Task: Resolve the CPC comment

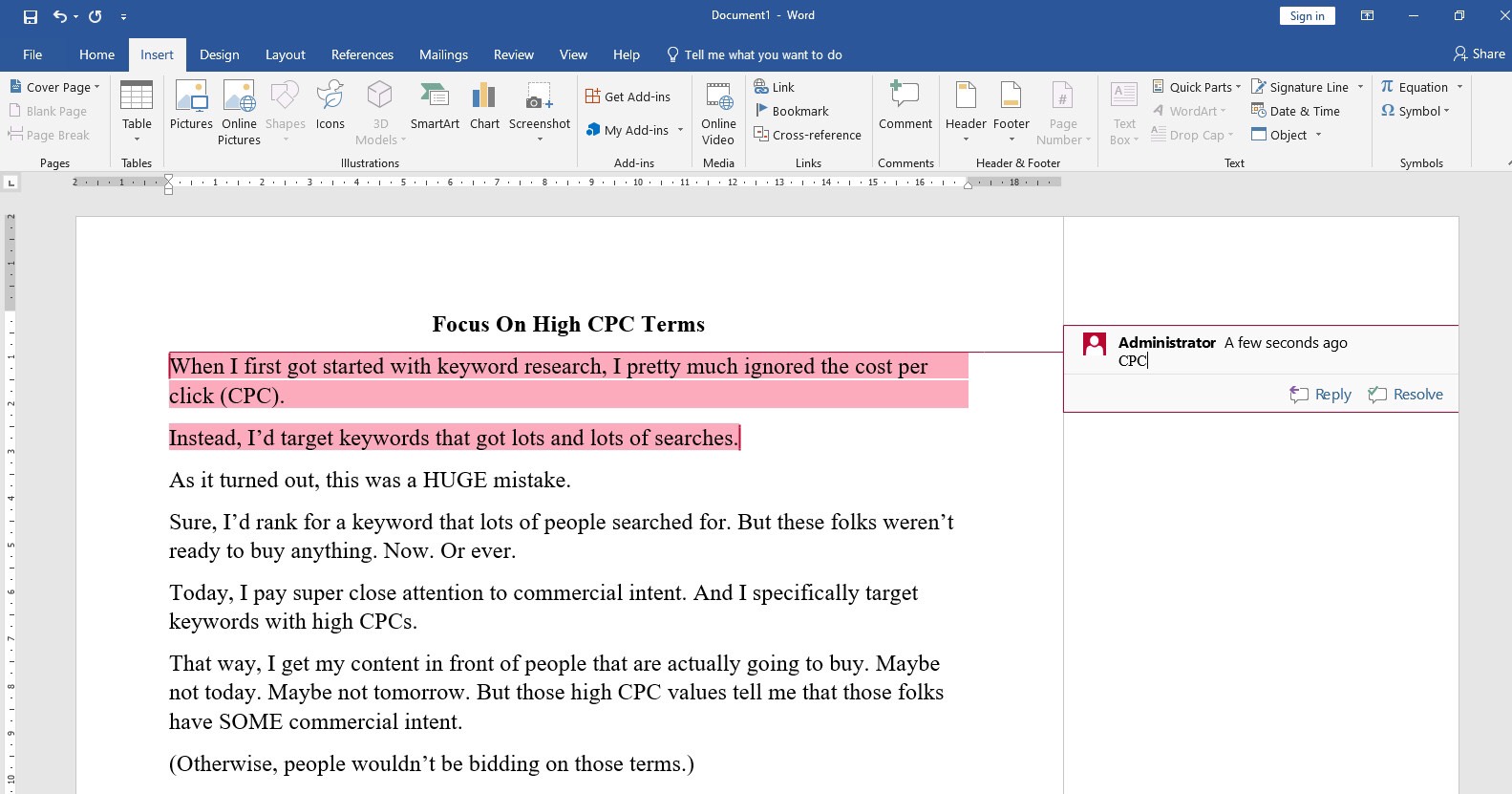Action: [x=1405, y=395]
